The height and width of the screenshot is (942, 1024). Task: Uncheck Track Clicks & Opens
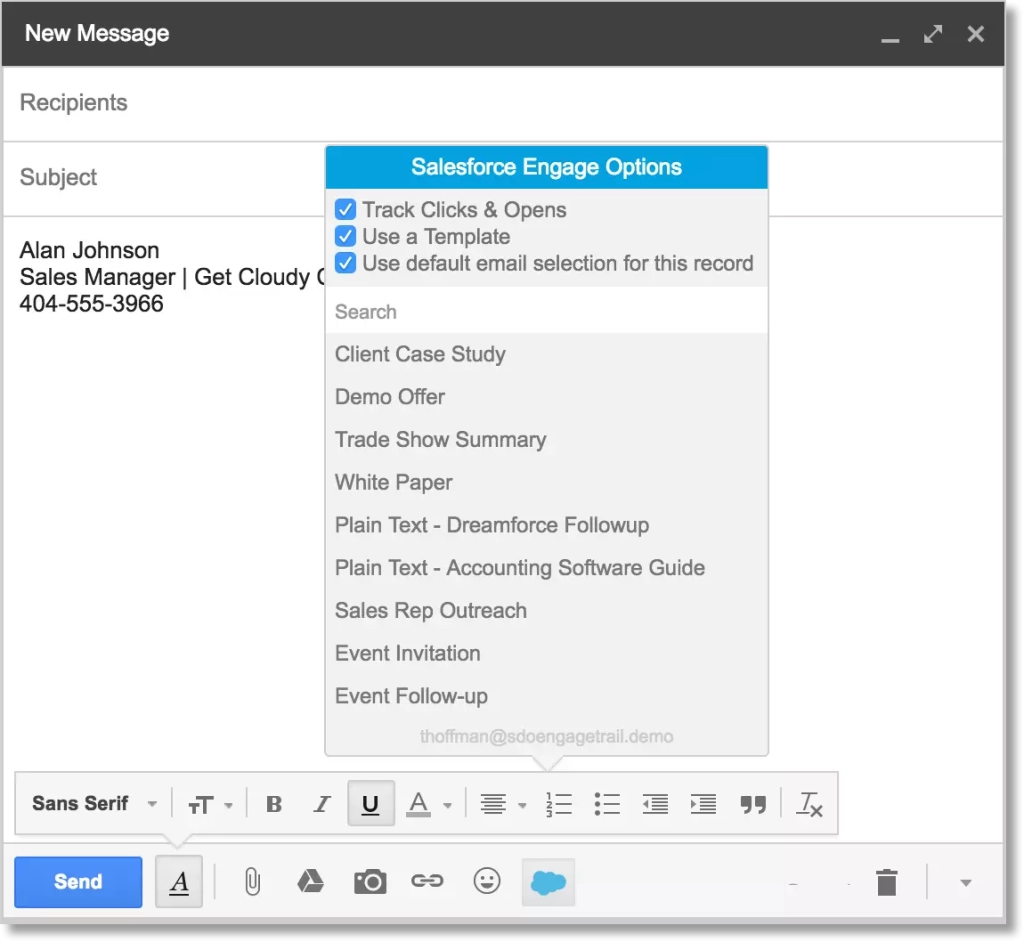(x=345, y=210)
